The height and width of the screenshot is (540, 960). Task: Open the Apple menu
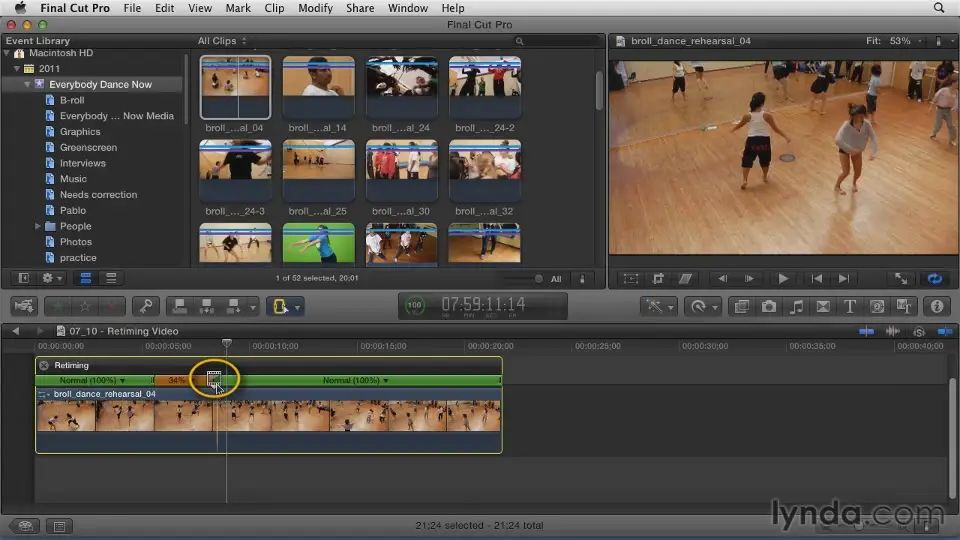coord(20,8)
